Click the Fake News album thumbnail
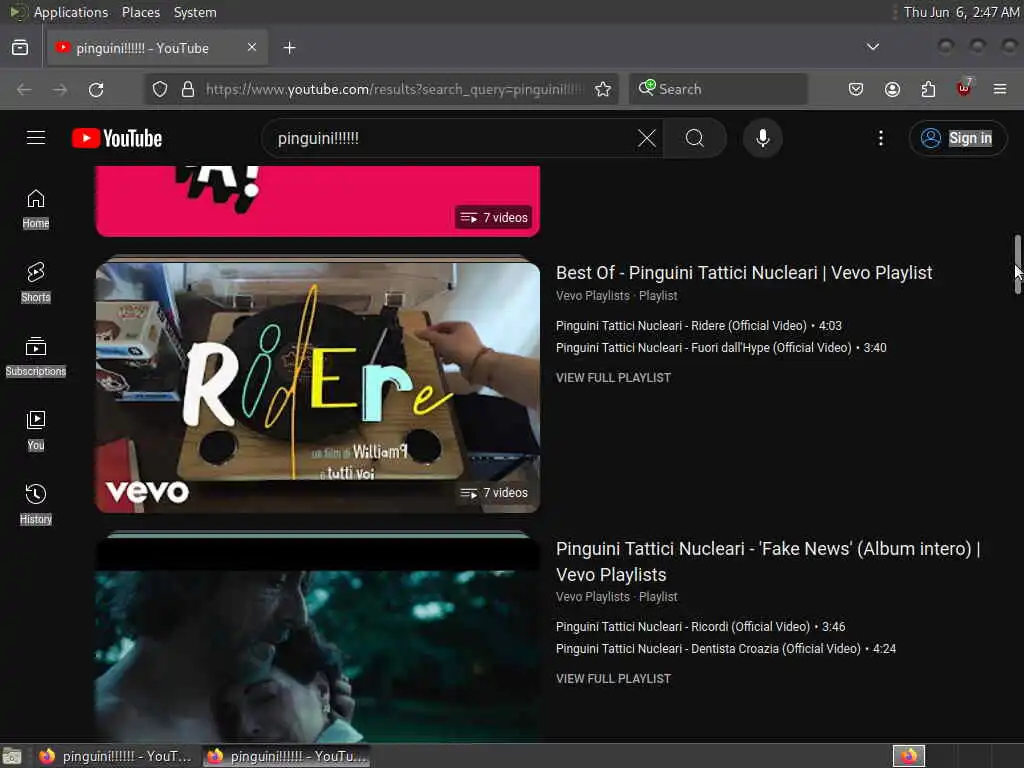Screen dimensions: 1024x768 pos(318,640)
